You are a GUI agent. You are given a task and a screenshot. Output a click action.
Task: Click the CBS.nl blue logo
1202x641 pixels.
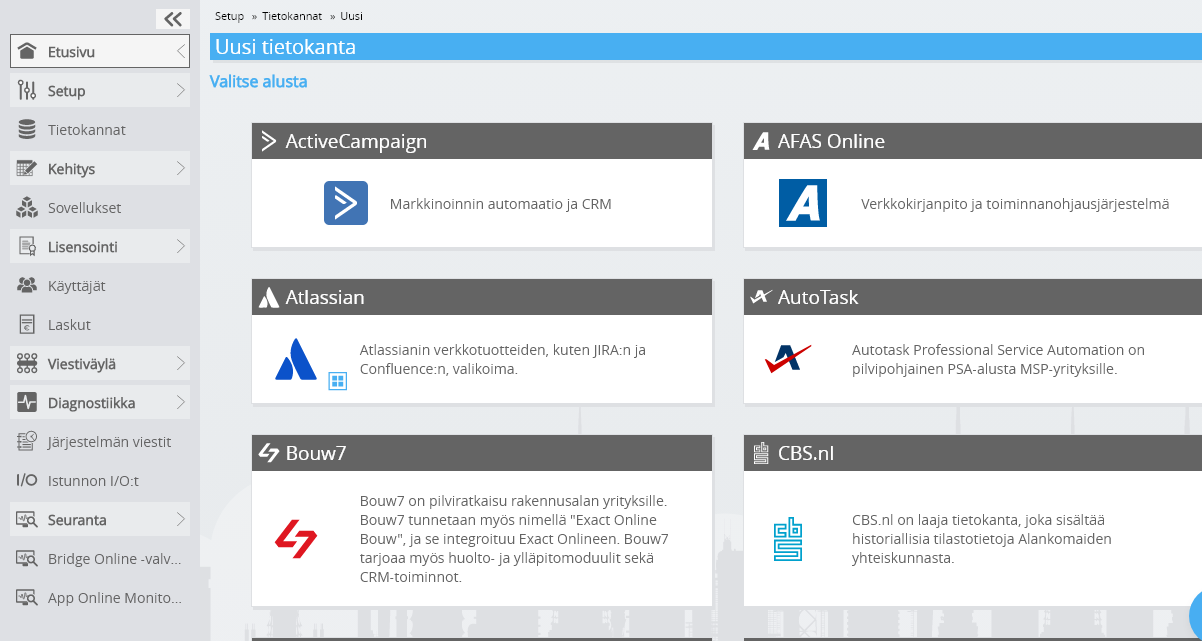click(x=788, y=538)
